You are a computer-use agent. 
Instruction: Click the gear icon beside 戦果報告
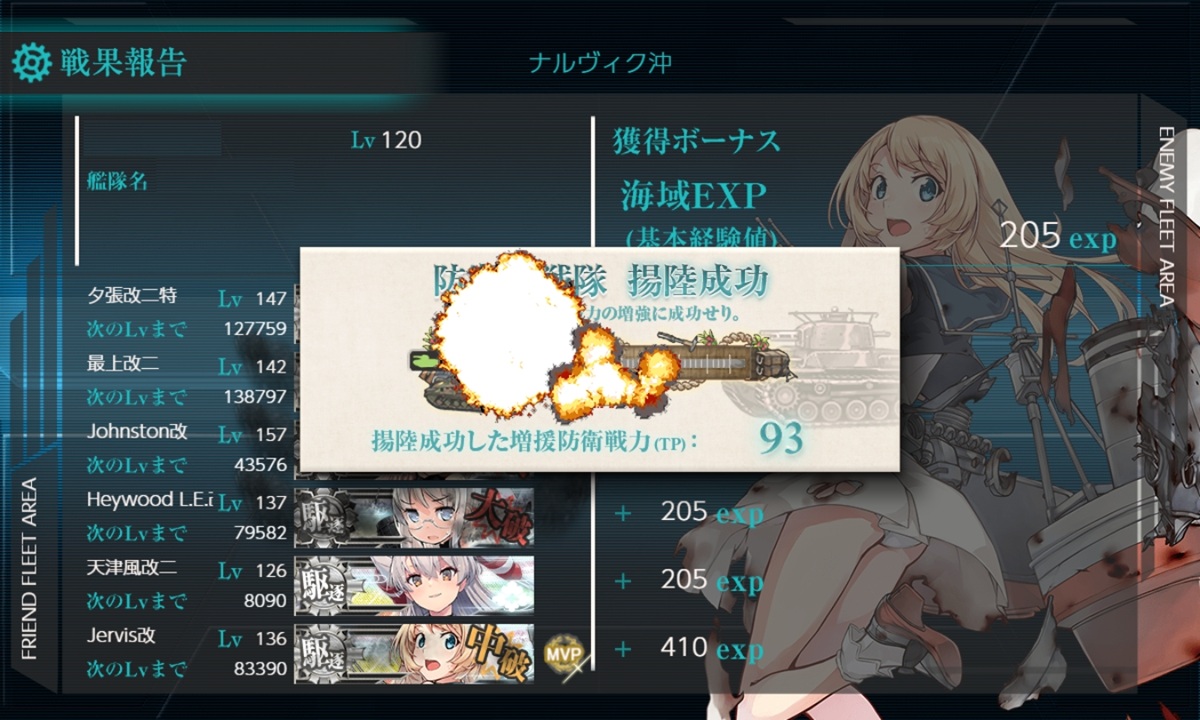[x=30, y=64]
